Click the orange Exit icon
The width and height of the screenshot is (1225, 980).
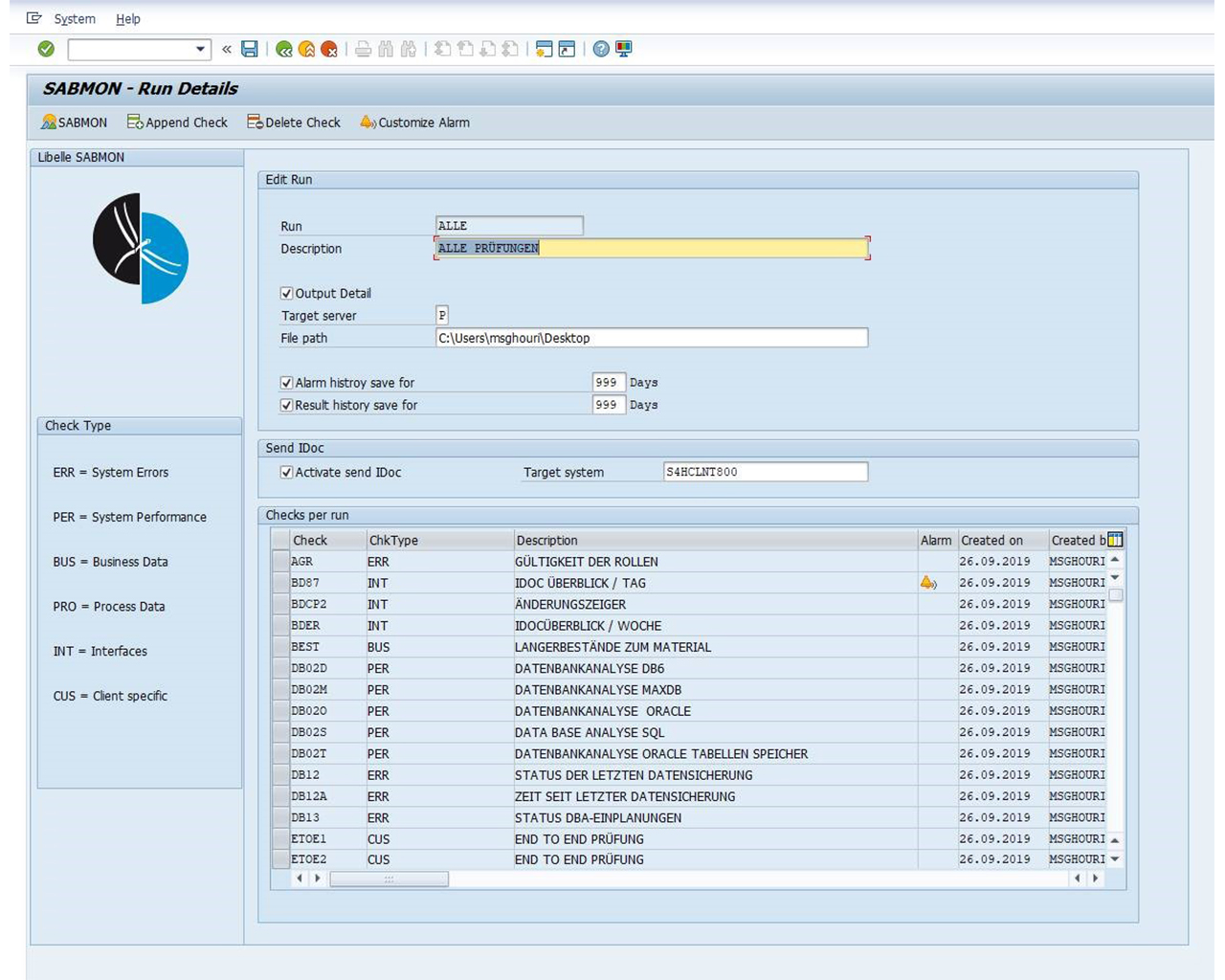tap(307, 49)
